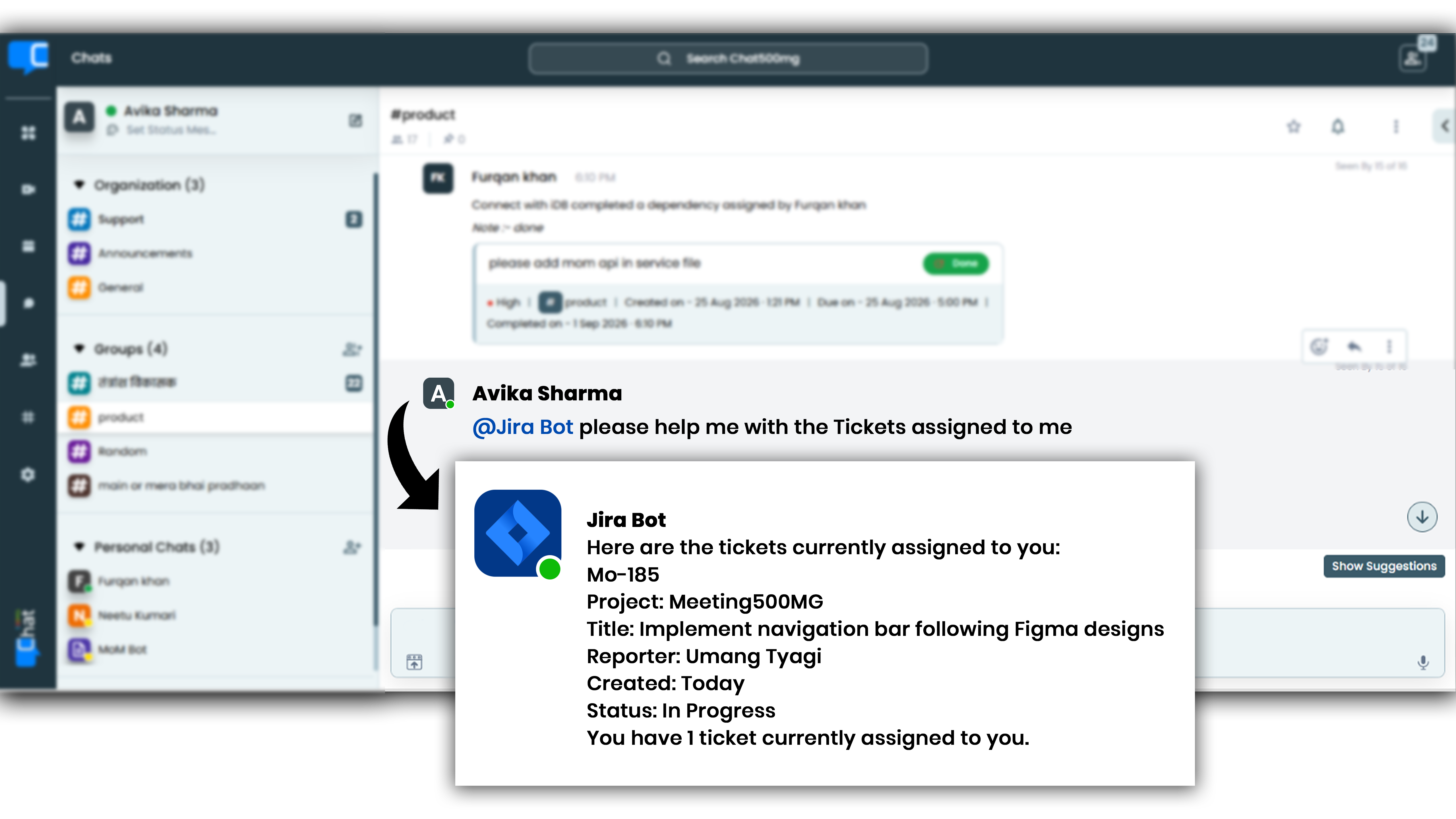Open chat with Furqan khan
This screenshot has width=1456, height=819.
click(215, 581)
